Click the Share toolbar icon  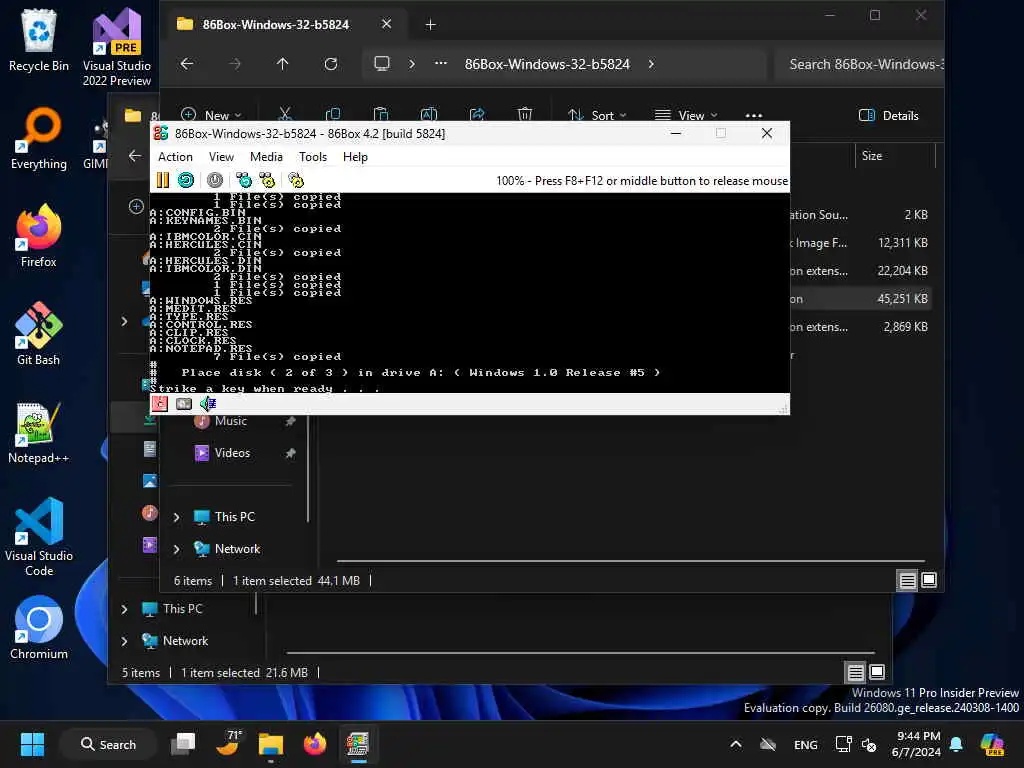(x=477, y=115)
